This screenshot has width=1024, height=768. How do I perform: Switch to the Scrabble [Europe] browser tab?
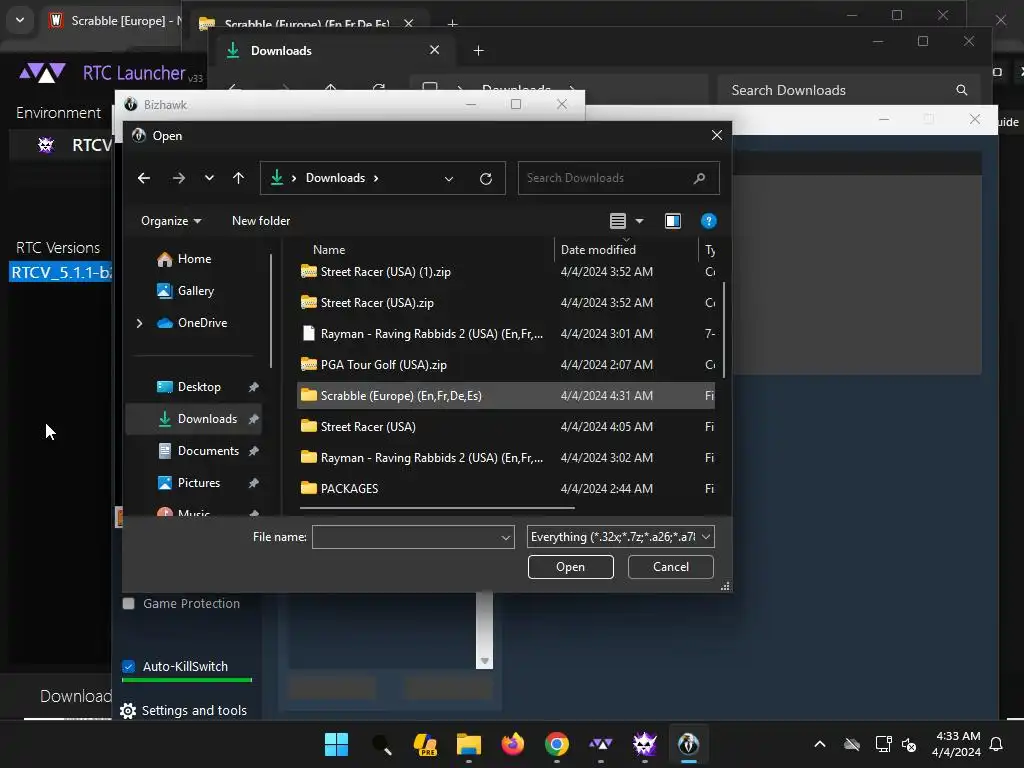116,21
